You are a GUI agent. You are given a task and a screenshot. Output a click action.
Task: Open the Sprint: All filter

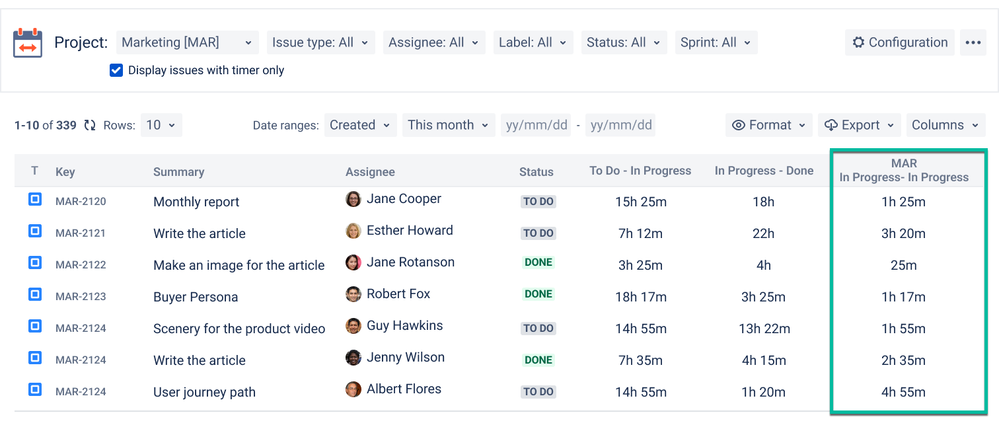(x=715, y=43)
